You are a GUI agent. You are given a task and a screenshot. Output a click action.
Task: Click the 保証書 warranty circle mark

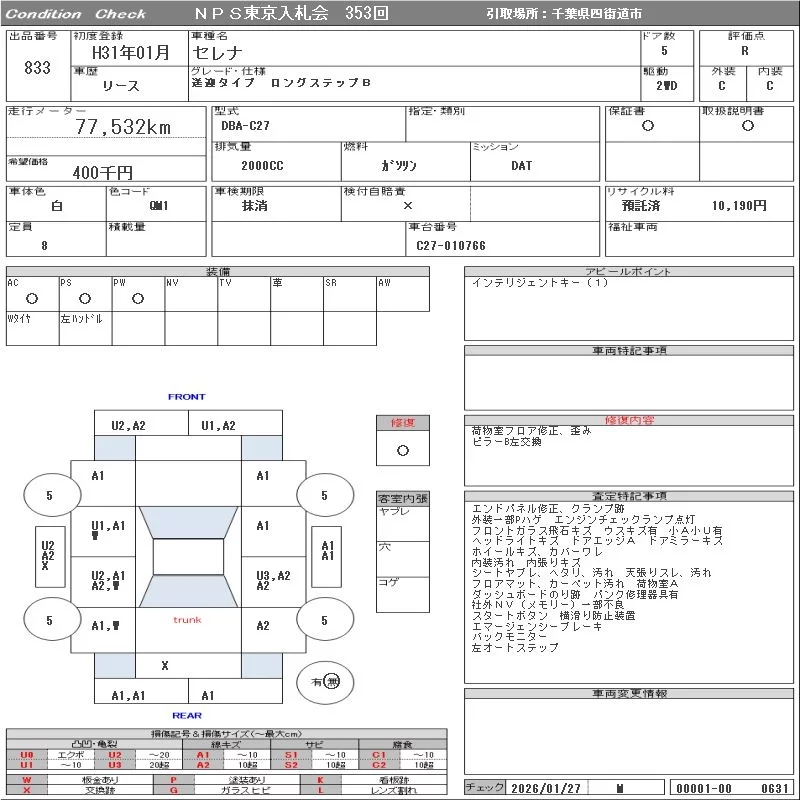[648, 126]
